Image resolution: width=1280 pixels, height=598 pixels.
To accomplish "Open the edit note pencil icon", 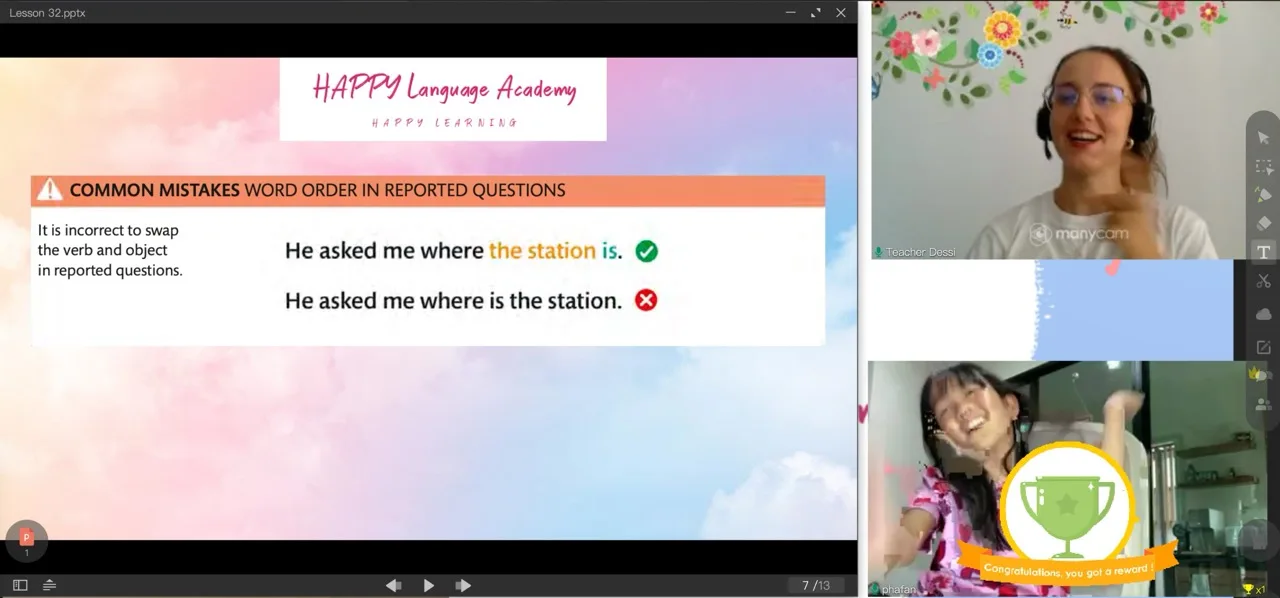I will [x=1263, y=347].
